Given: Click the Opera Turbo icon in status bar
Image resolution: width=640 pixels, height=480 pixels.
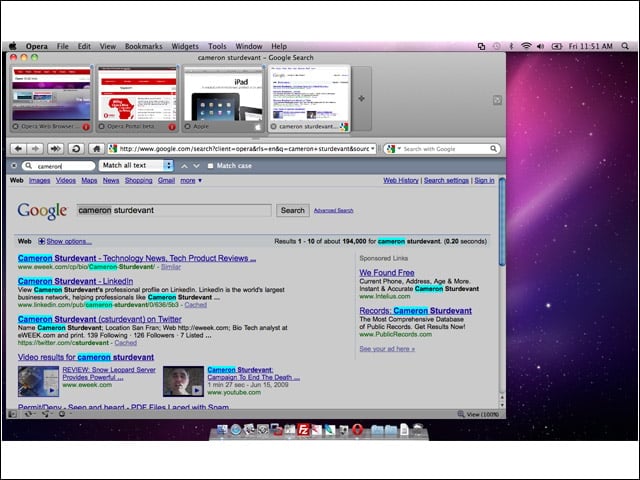Looking at the screenshot, I should click(62, 414).
